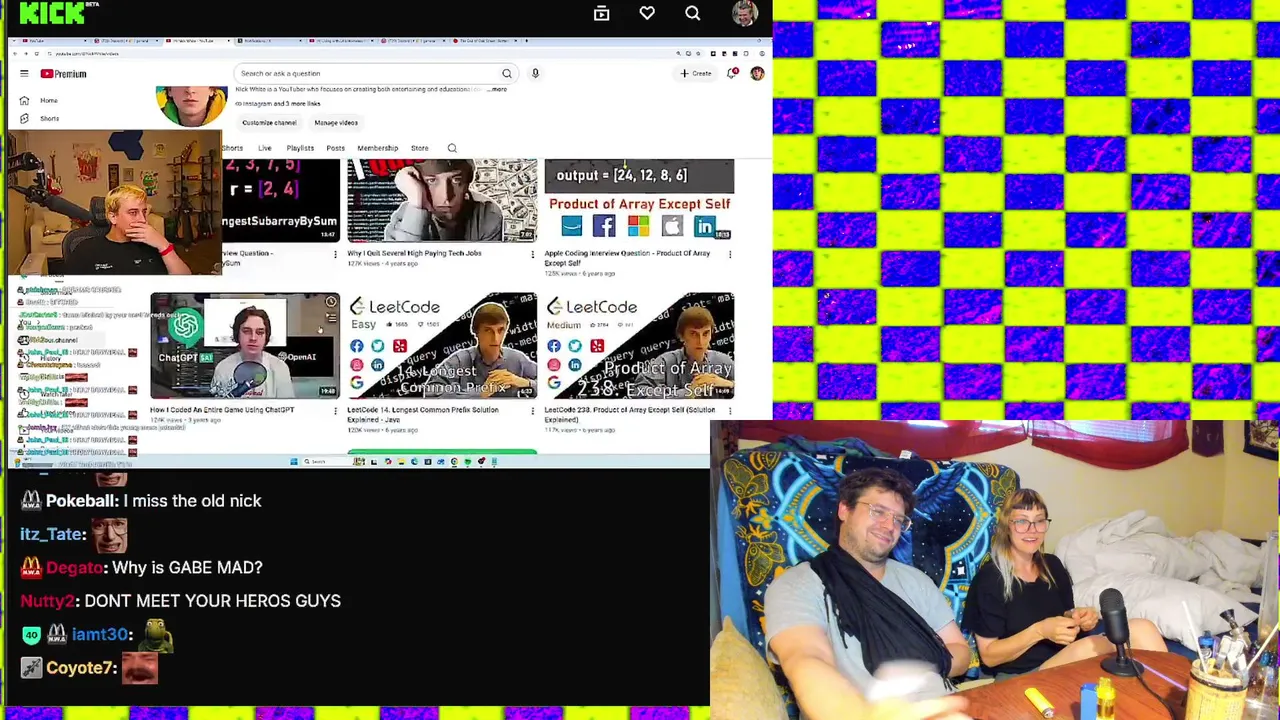This screenshot has height=720, width=1280.
Task: Click the Customize channel button
Action: click(x=269, y=122)
